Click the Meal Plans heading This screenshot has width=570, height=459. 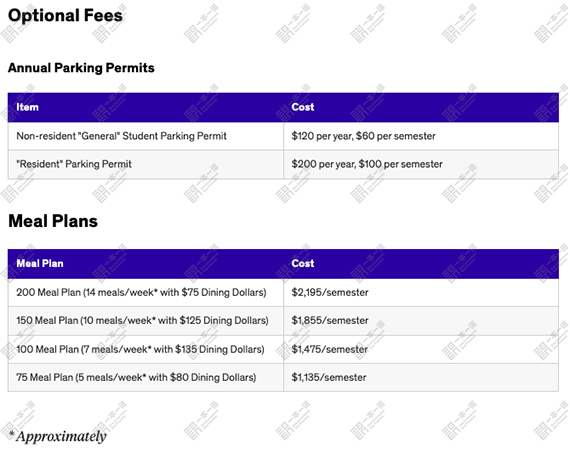coord(53,221)
